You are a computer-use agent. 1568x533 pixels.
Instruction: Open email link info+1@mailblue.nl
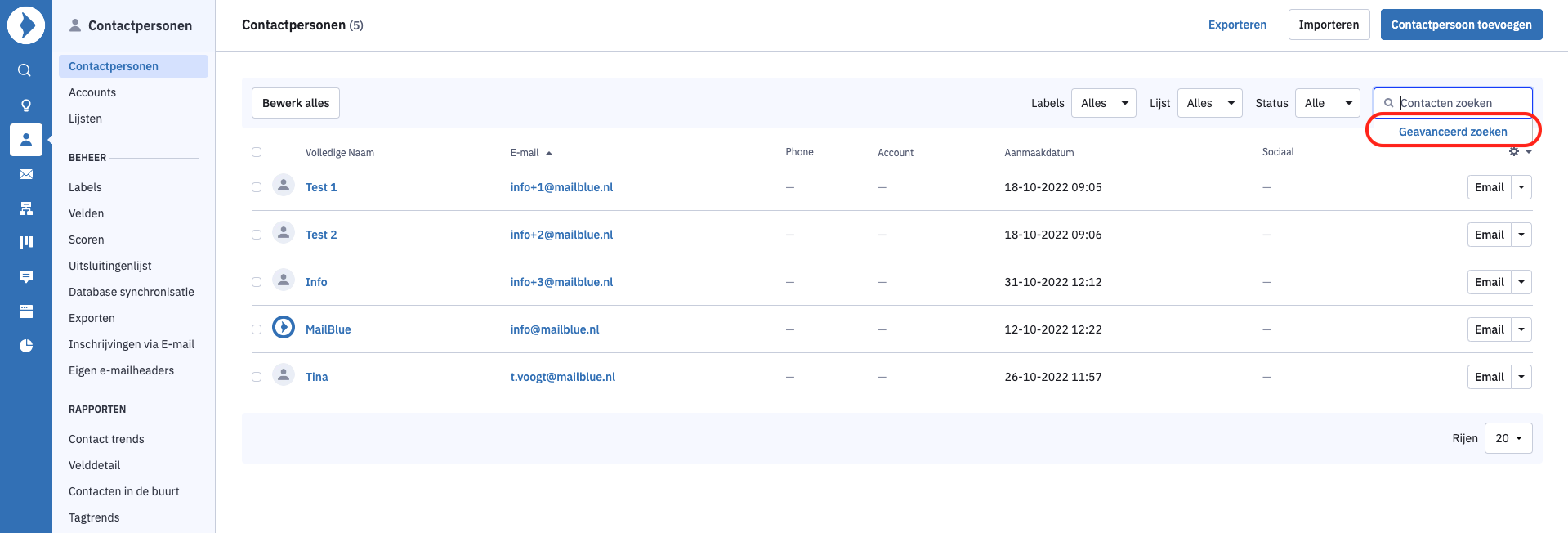tap(561, 187)
